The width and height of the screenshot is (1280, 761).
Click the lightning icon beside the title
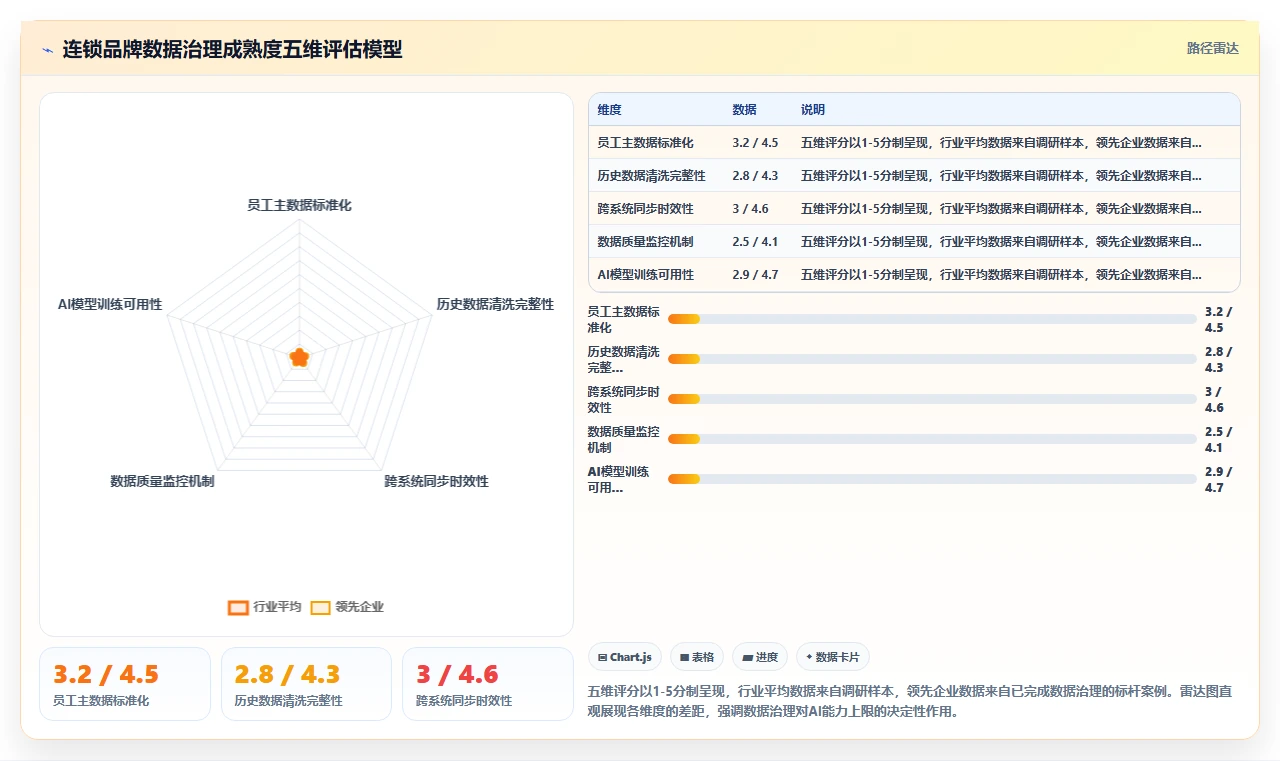[x=48, y=50]
